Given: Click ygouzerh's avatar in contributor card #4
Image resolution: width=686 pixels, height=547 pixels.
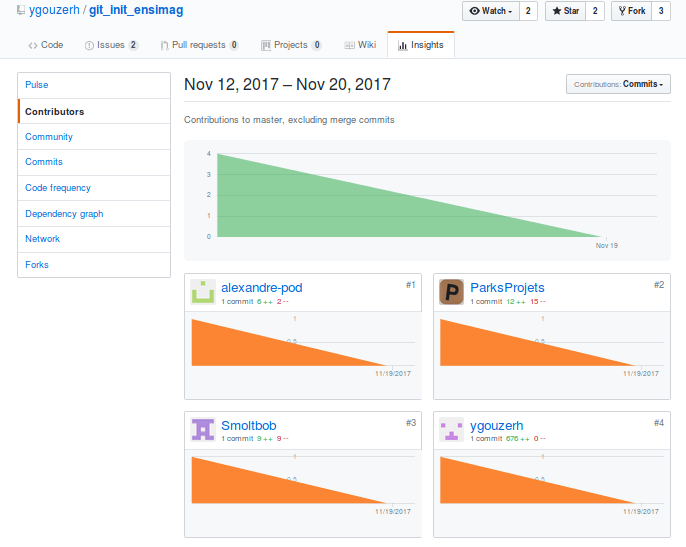Looking at the screenshot, I should (x=452, y=429).
